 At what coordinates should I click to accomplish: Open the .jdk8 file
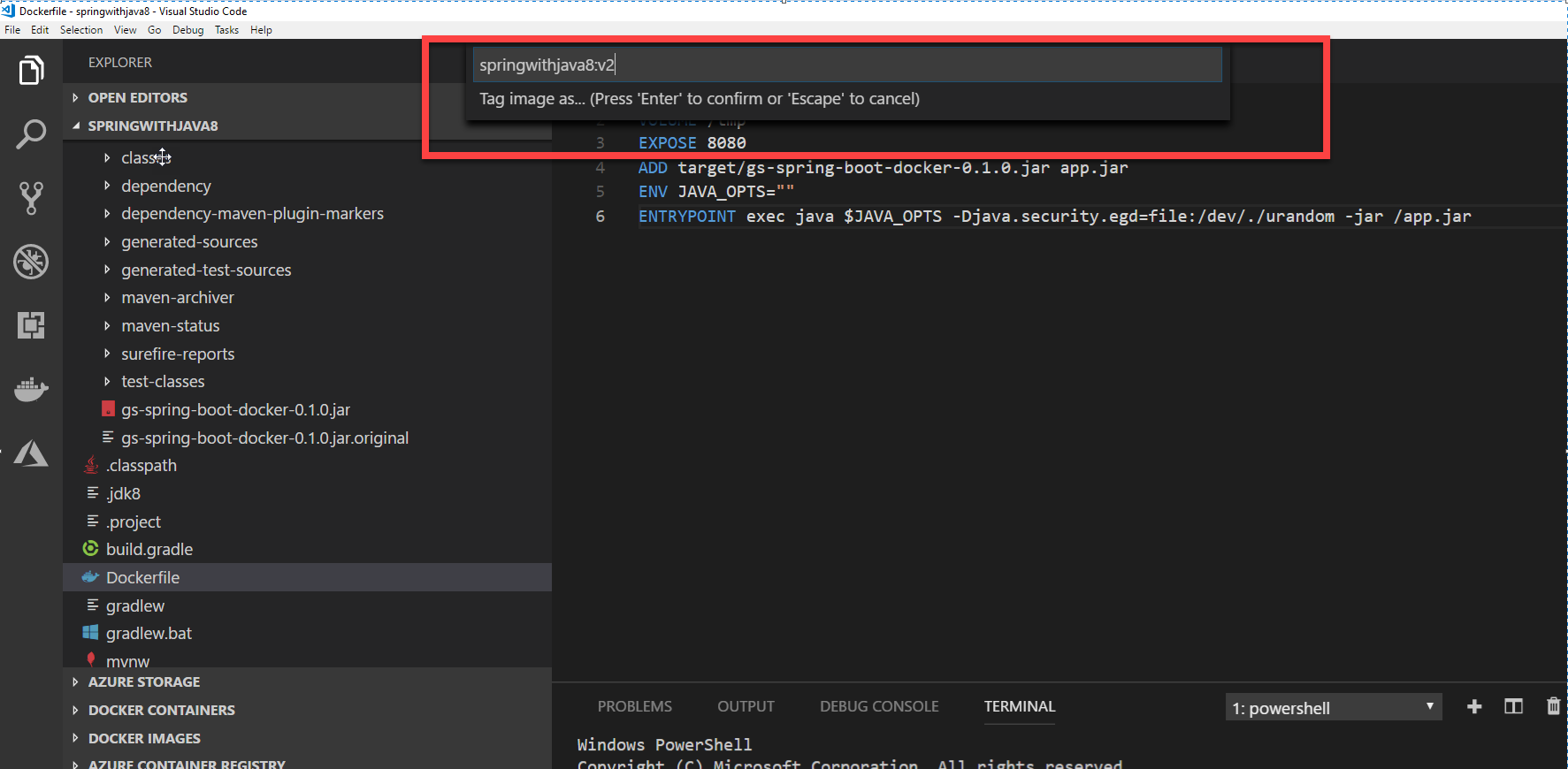click(124, 493)
